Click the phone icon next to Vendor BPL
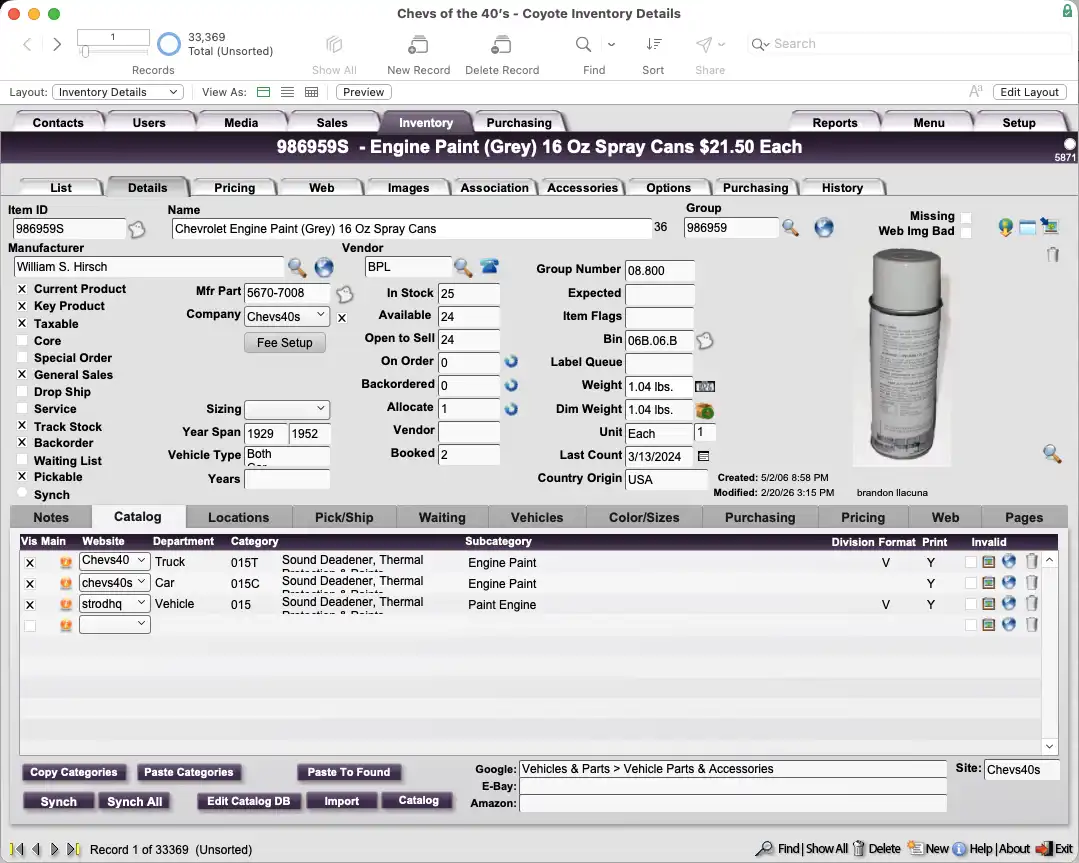Image resolution: width=1079 pixels, height=863 pixels. pyautogui.click(x=489, y=267)
